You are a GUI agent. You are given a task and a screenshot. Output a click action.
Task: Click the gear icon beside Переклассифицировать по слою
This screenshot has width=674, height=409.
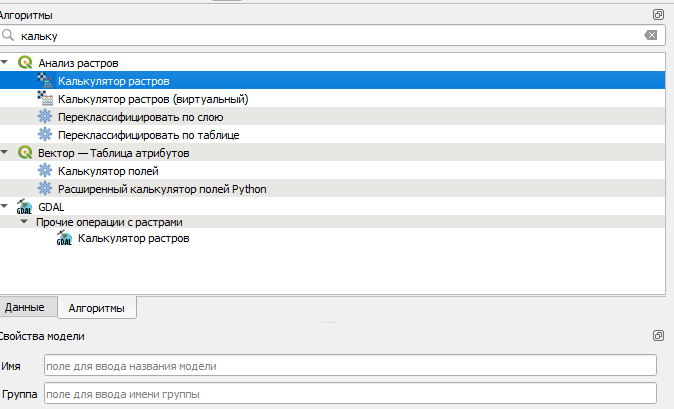(45, 116)
